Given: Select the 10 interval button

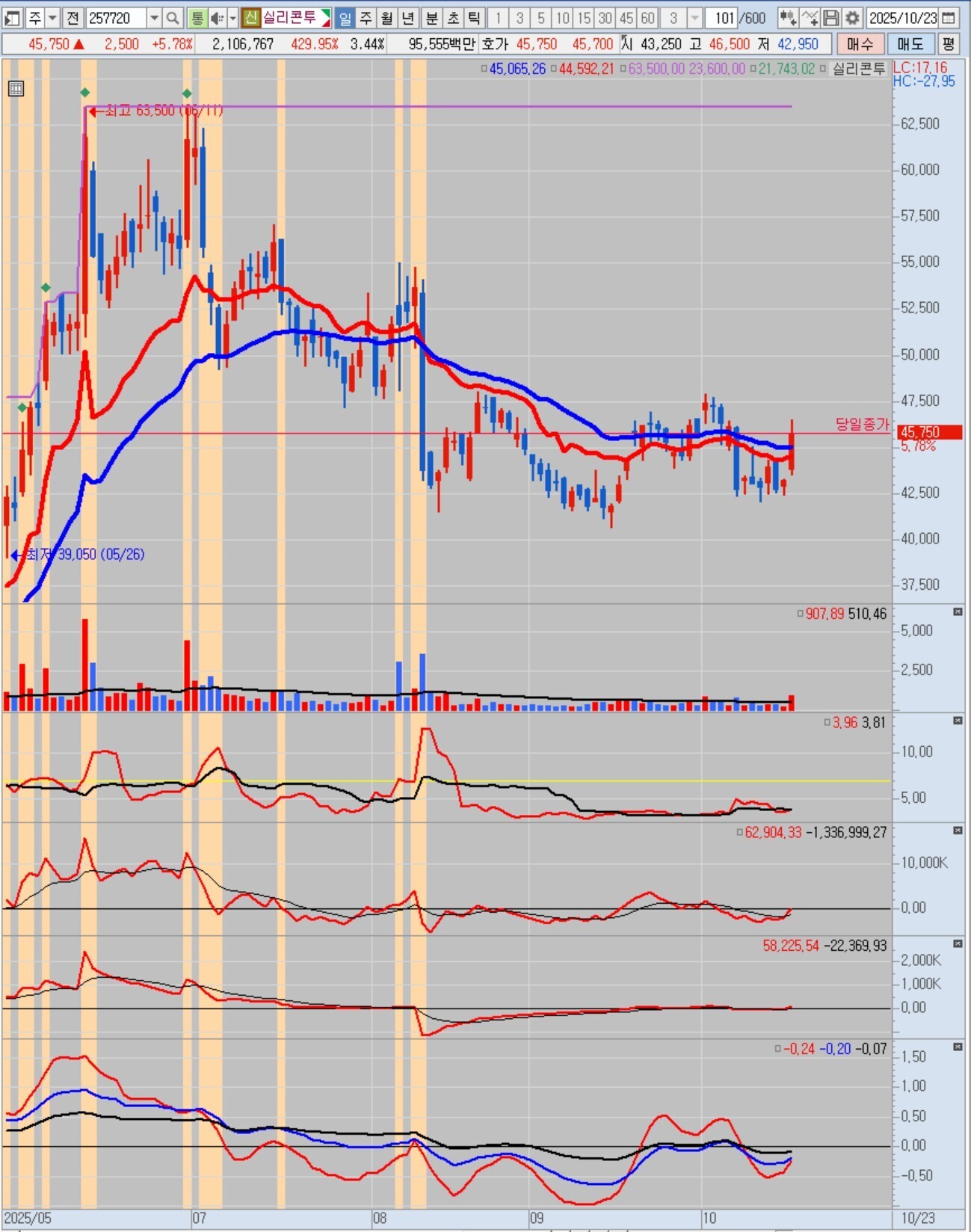Looking at the screenshot, I should coord(563,17).
